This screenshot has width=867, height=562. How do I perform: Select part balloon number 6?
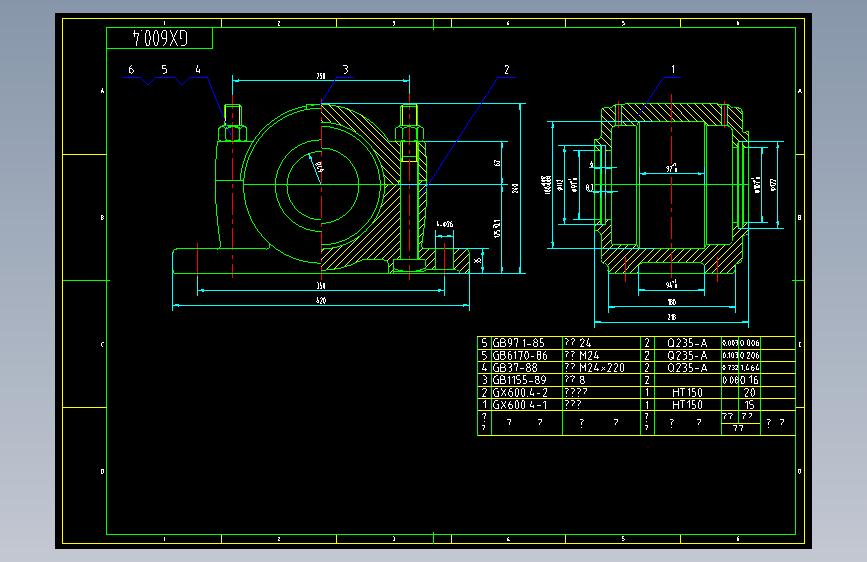pos(131,70)
